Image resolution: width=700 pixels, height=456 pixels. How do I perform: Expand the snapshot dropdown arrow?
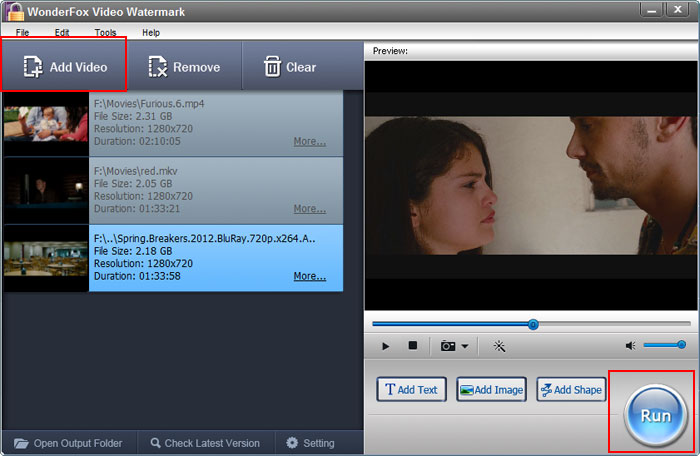click(465, 346)
